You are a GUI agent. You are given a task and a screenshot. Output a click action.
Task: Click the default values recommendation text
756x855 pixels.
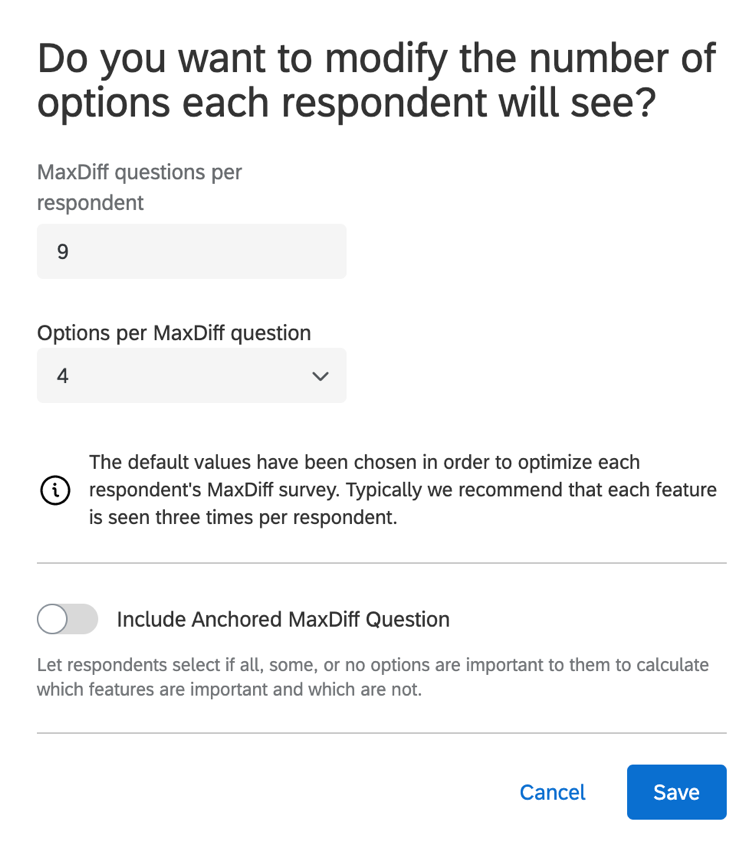pos(402,491)
